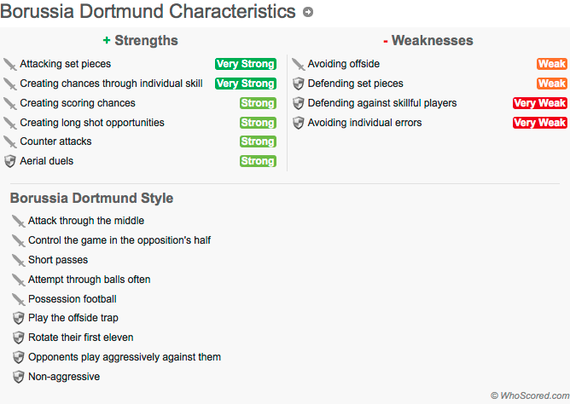The image size is (570, 404).
Task: Click the Strong badge for Counter attacks
Action: pos(258,141)
